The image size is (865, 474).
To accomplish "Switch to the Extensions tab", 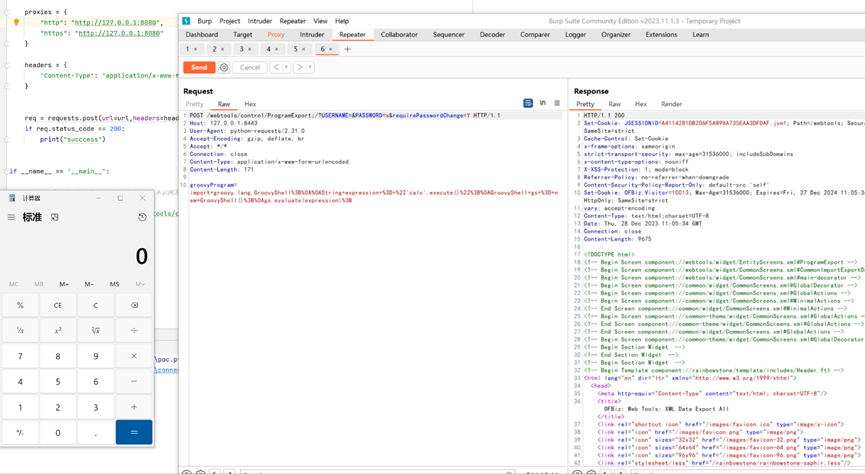I will (661, 34).
